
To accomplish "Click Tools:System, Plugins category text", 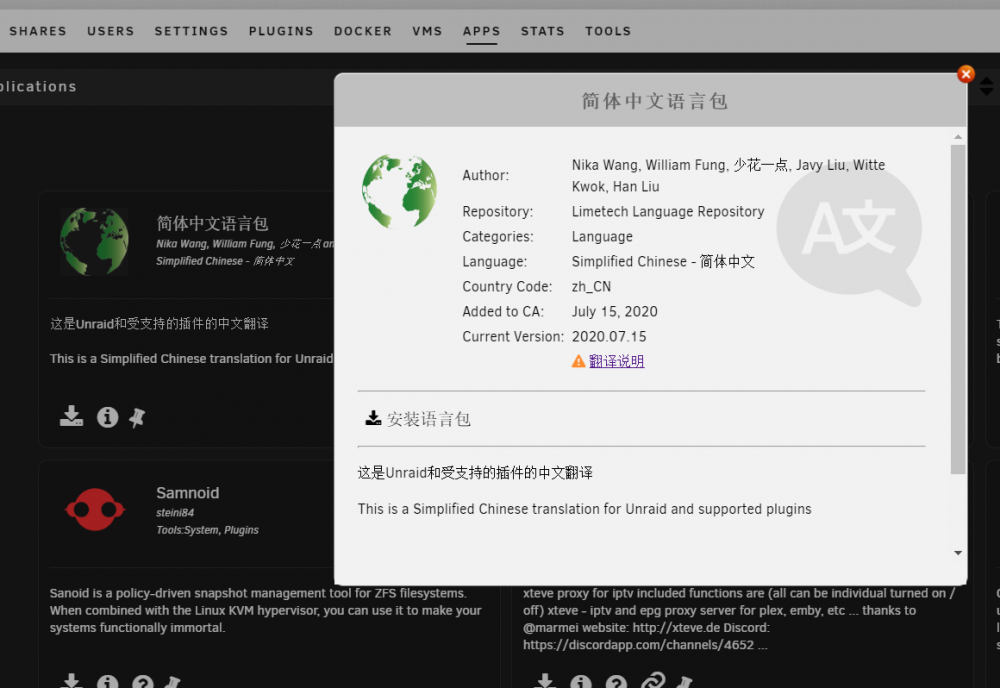I will [207, 530].
